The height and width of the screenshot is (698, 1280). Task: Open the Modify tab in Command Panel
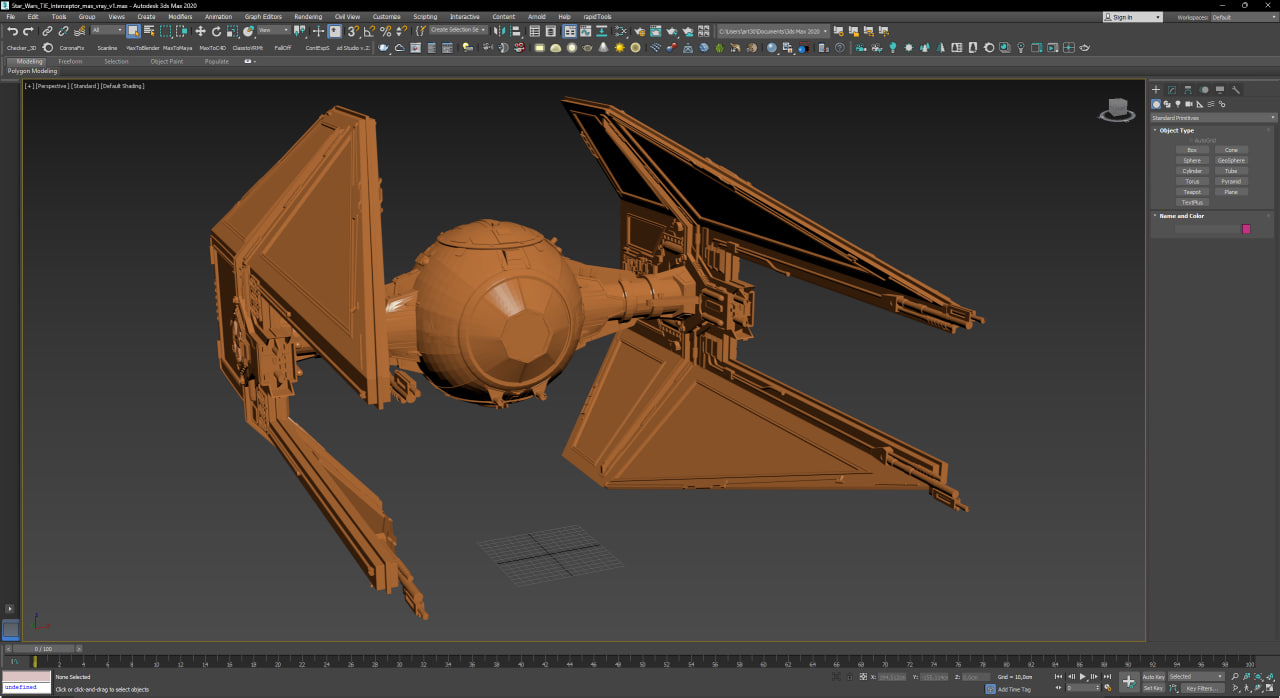click(1172, 90)
